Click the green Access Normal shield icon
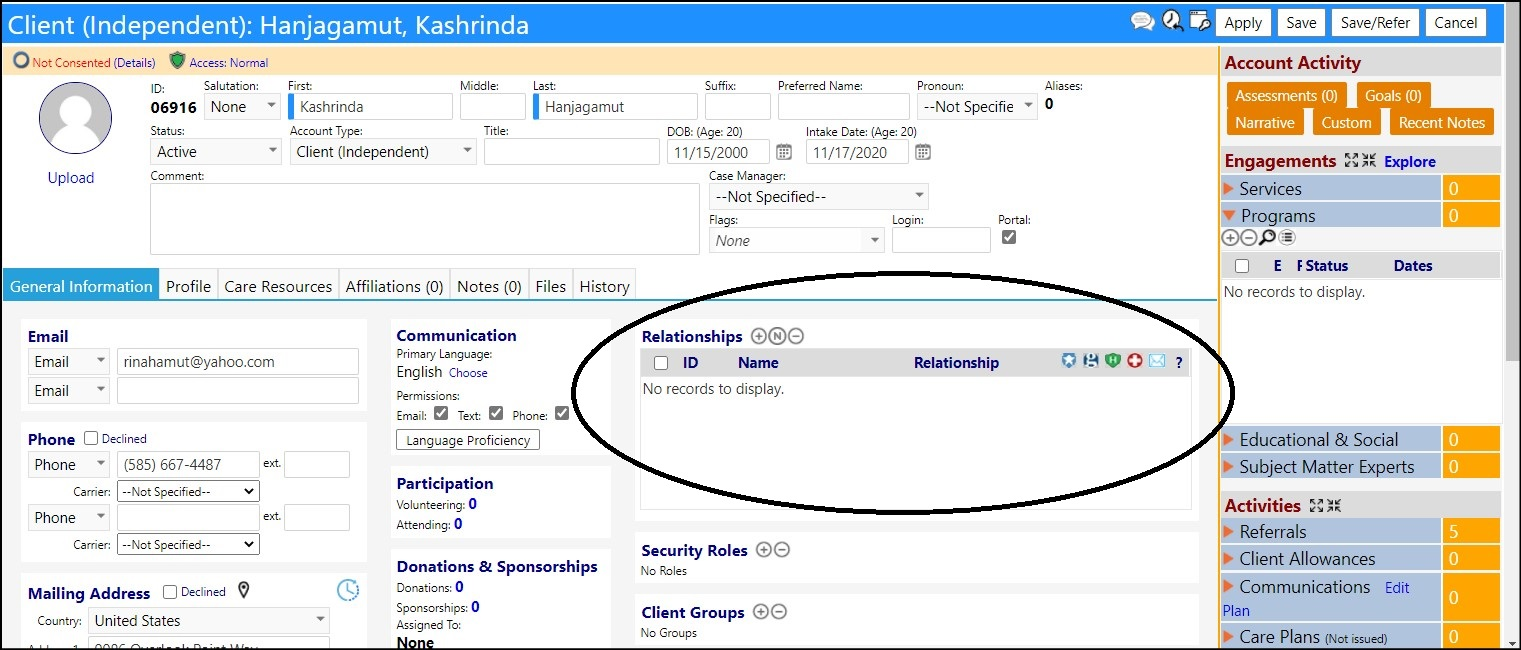This screenshot has height=650, width=1521. [177, 61]
